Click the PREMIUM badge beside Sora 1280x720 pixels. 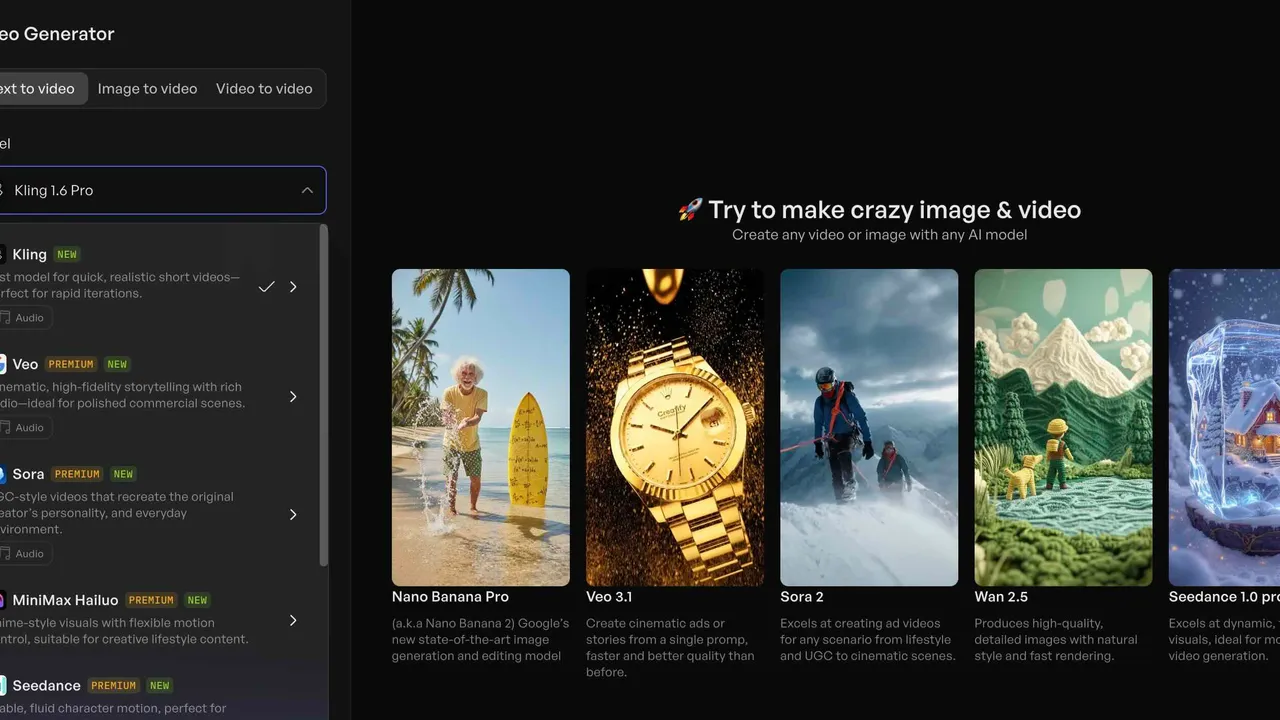[x=77, y=474]
